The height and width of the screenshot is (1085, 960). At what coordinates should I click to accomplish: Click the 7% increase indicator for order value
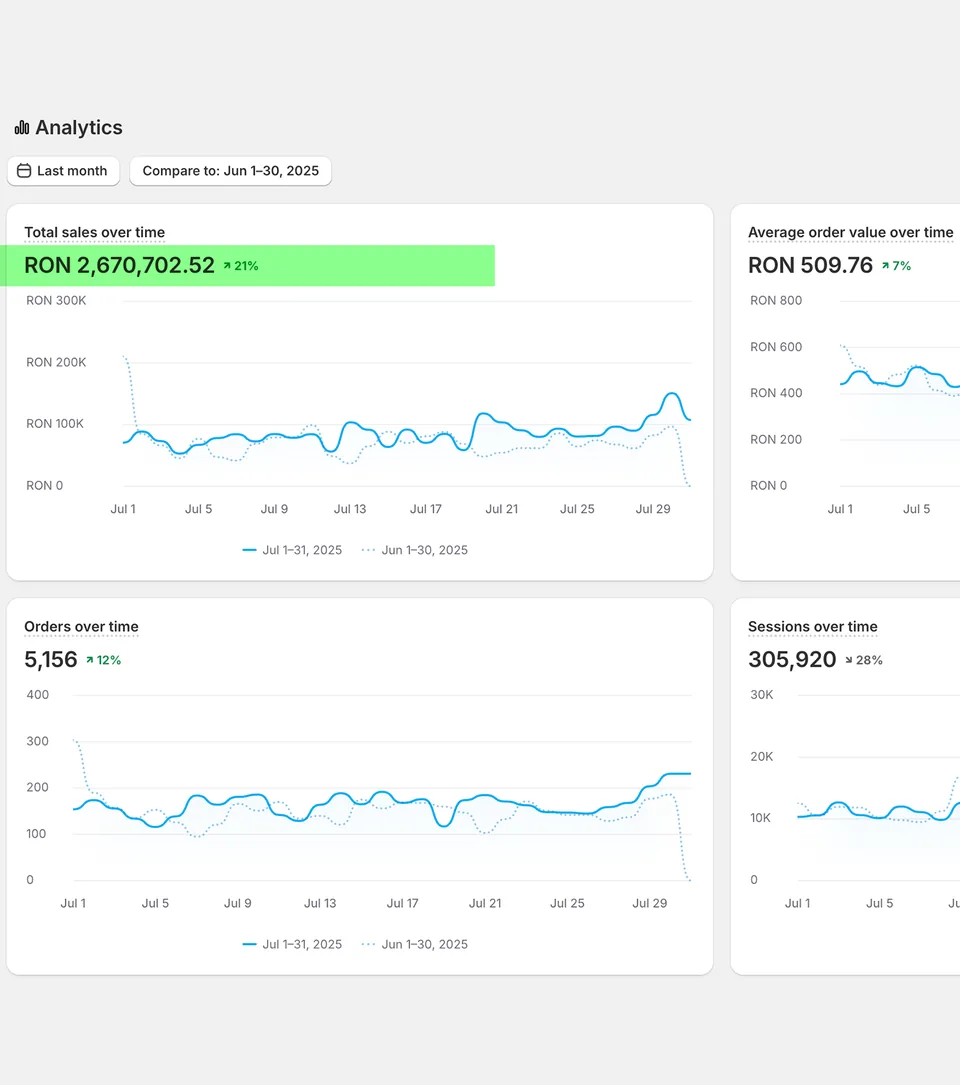[x=896, y=266]
